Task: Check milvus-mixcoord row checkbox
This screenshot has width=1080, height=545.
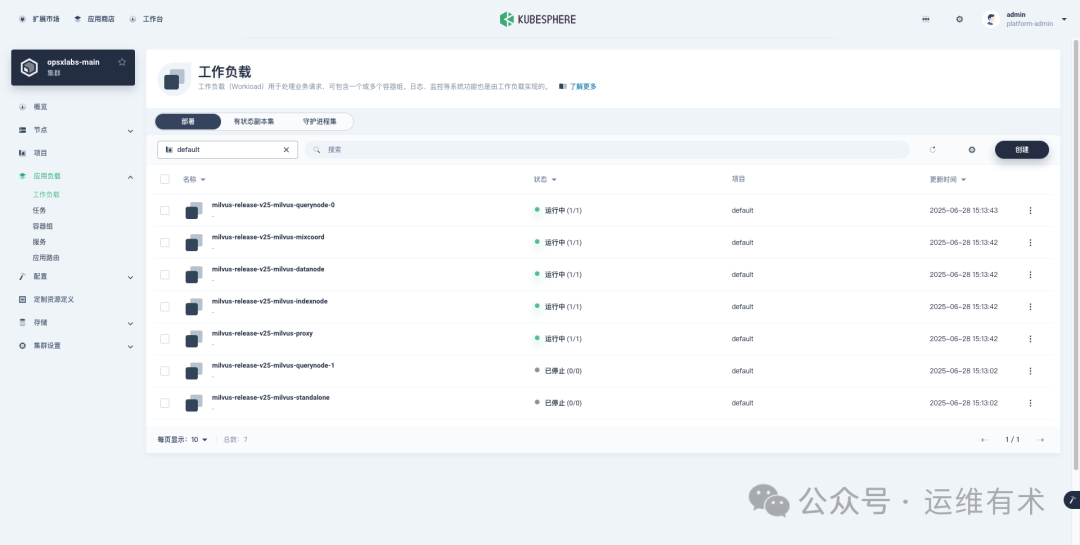Action: click(165, 243)
